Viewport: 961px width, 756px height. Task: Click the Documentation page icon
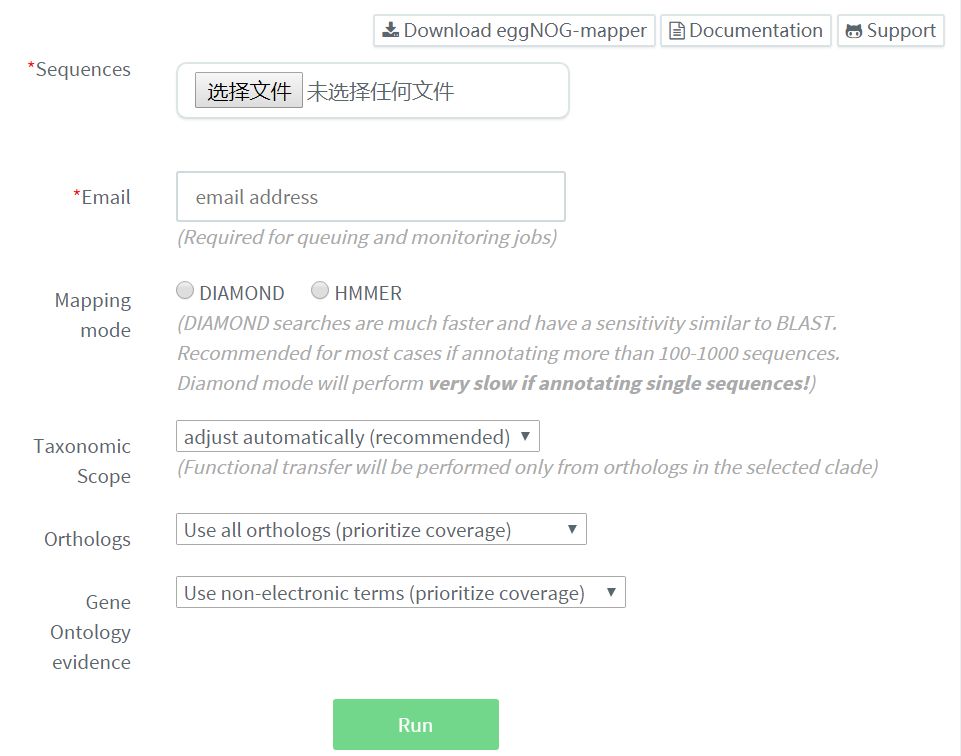tap(677, 31)
